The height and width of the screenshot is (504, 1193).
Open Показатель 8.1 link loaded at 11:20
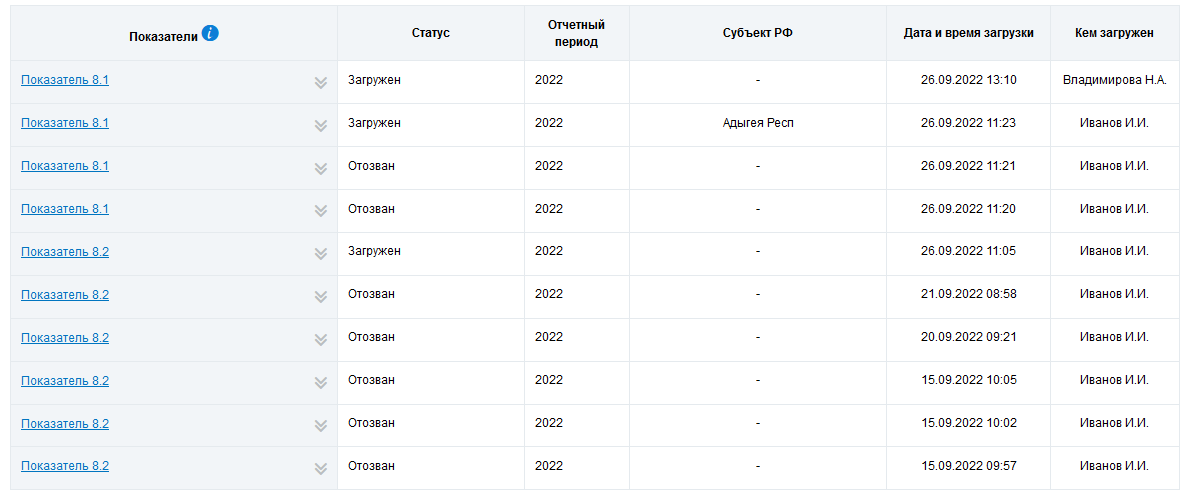point(65,209)
